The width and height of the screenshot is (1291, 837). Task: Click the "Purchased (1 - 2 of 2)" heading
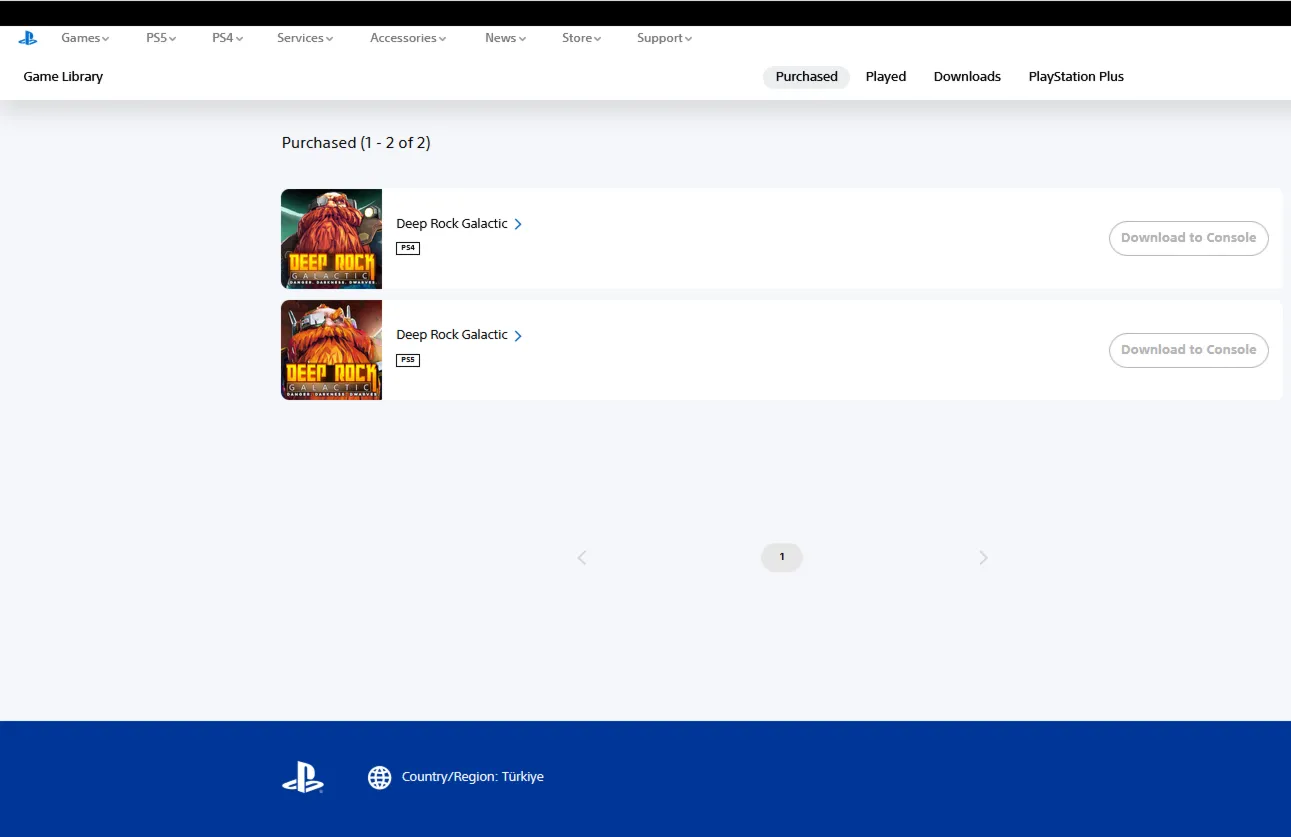pos(356,143)
